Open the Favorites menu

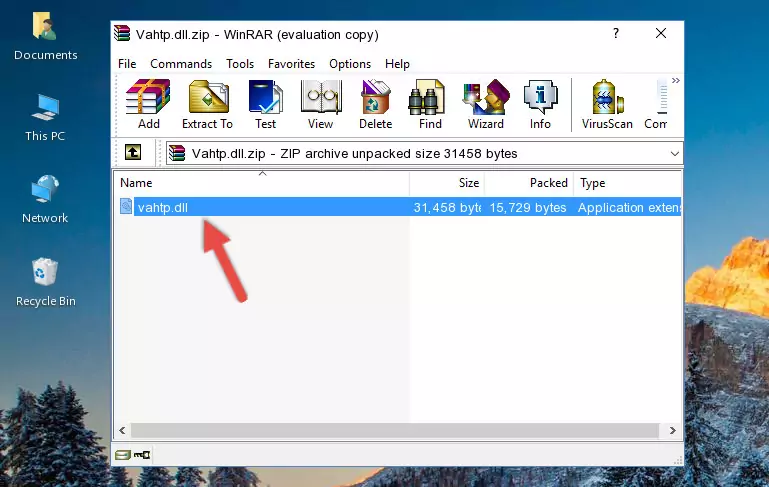(291, 64)
